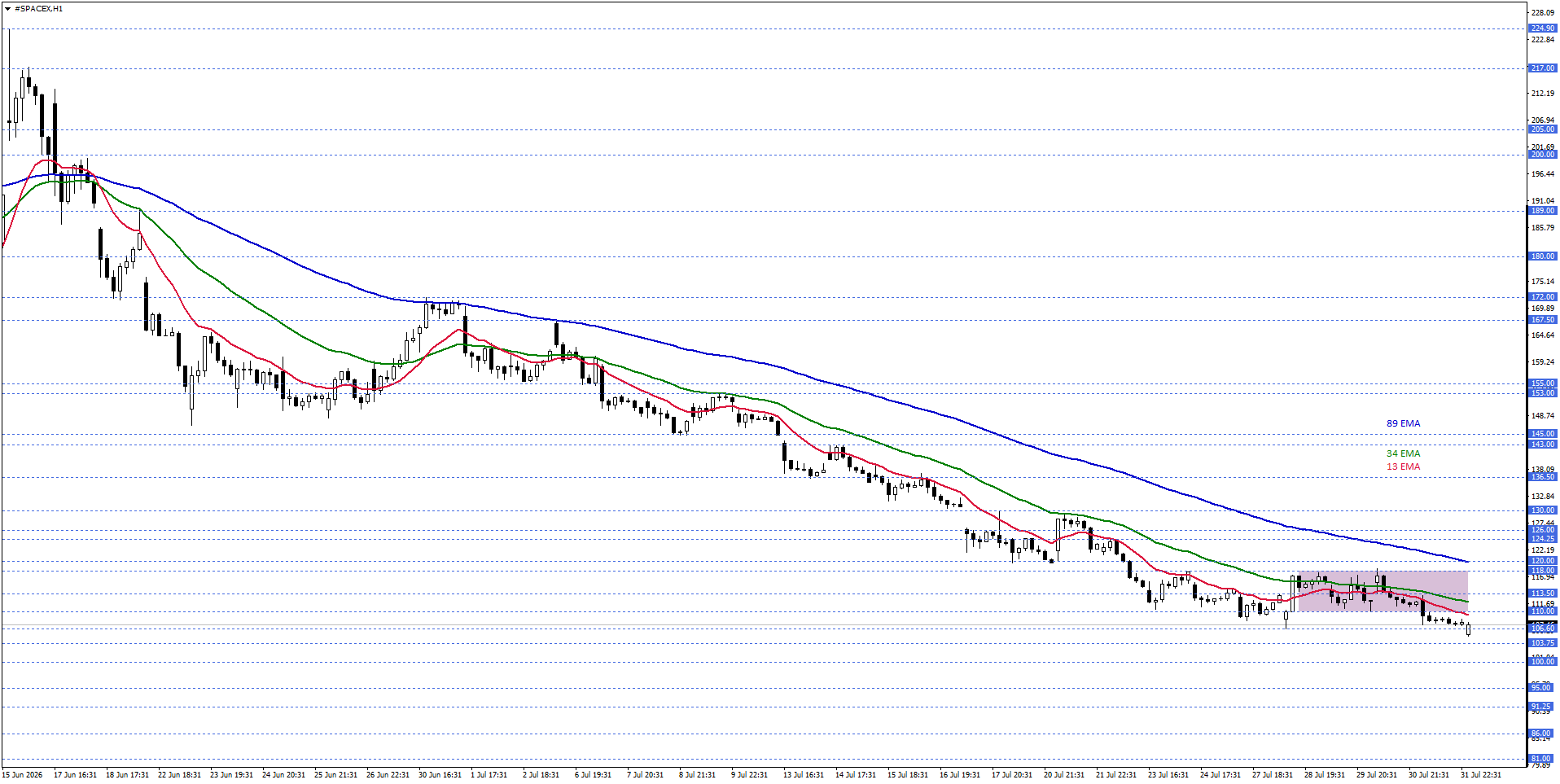Click the 31 Jul 22:31 time label

1482,775
